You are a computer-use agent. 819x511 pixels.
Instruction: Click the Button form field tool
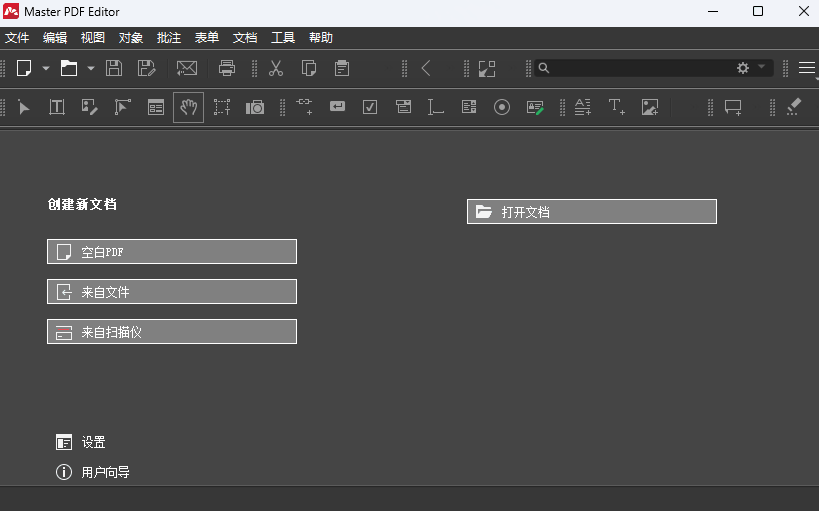337,107
